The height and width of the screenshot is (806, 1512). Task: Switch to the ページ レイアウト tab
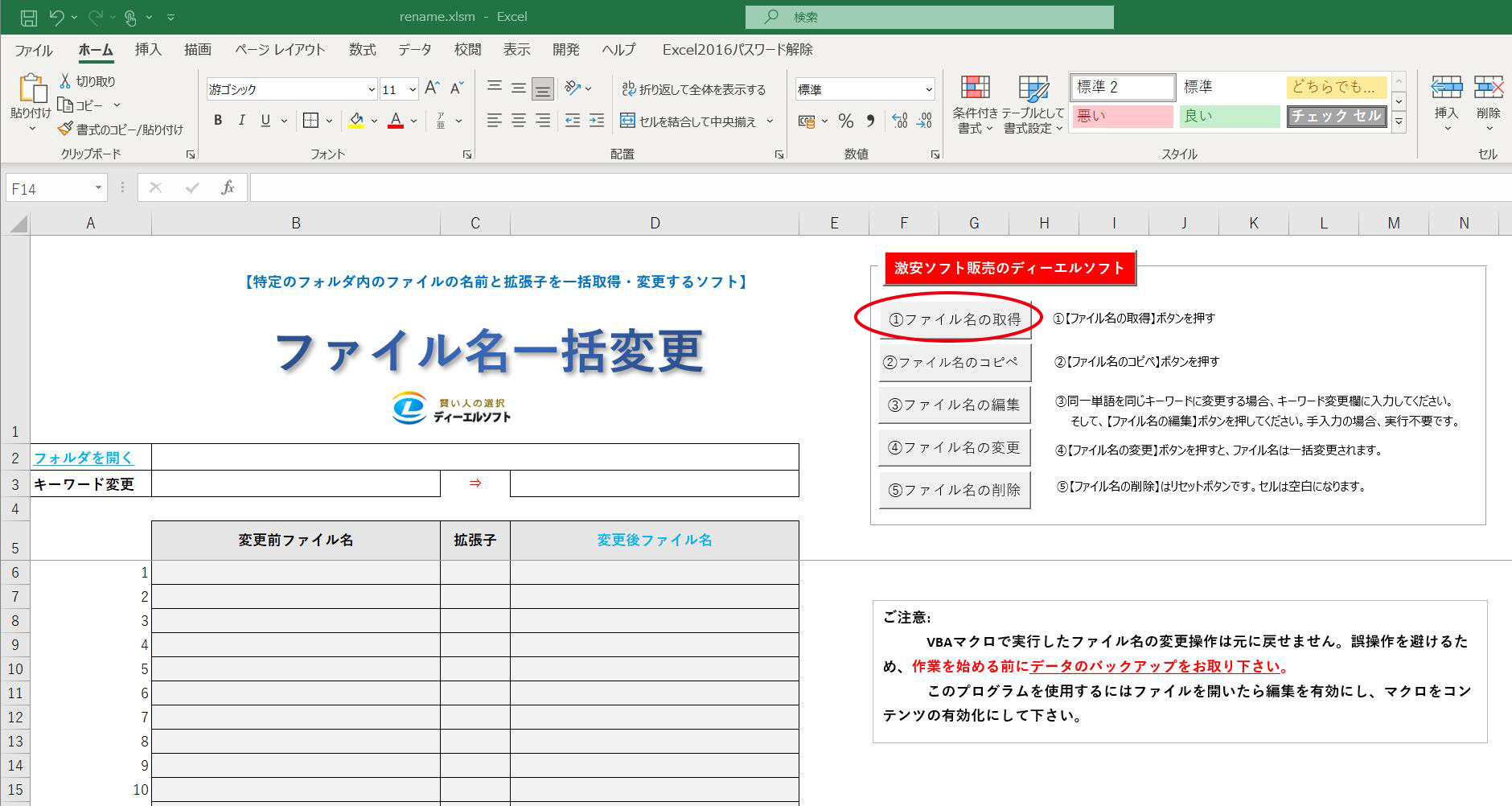point(280,50)
